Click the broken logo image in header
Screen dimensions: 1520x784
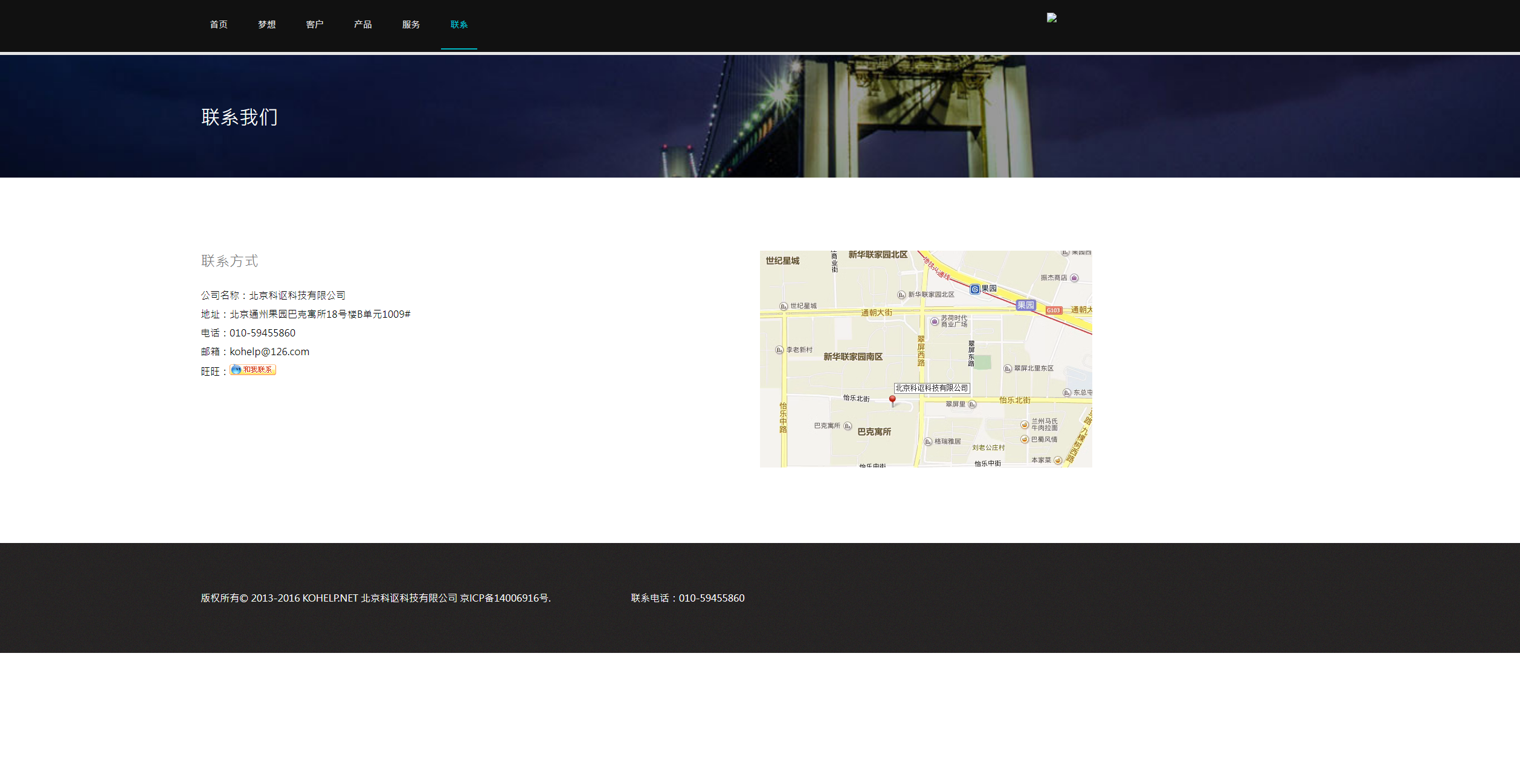(1052, 18)
